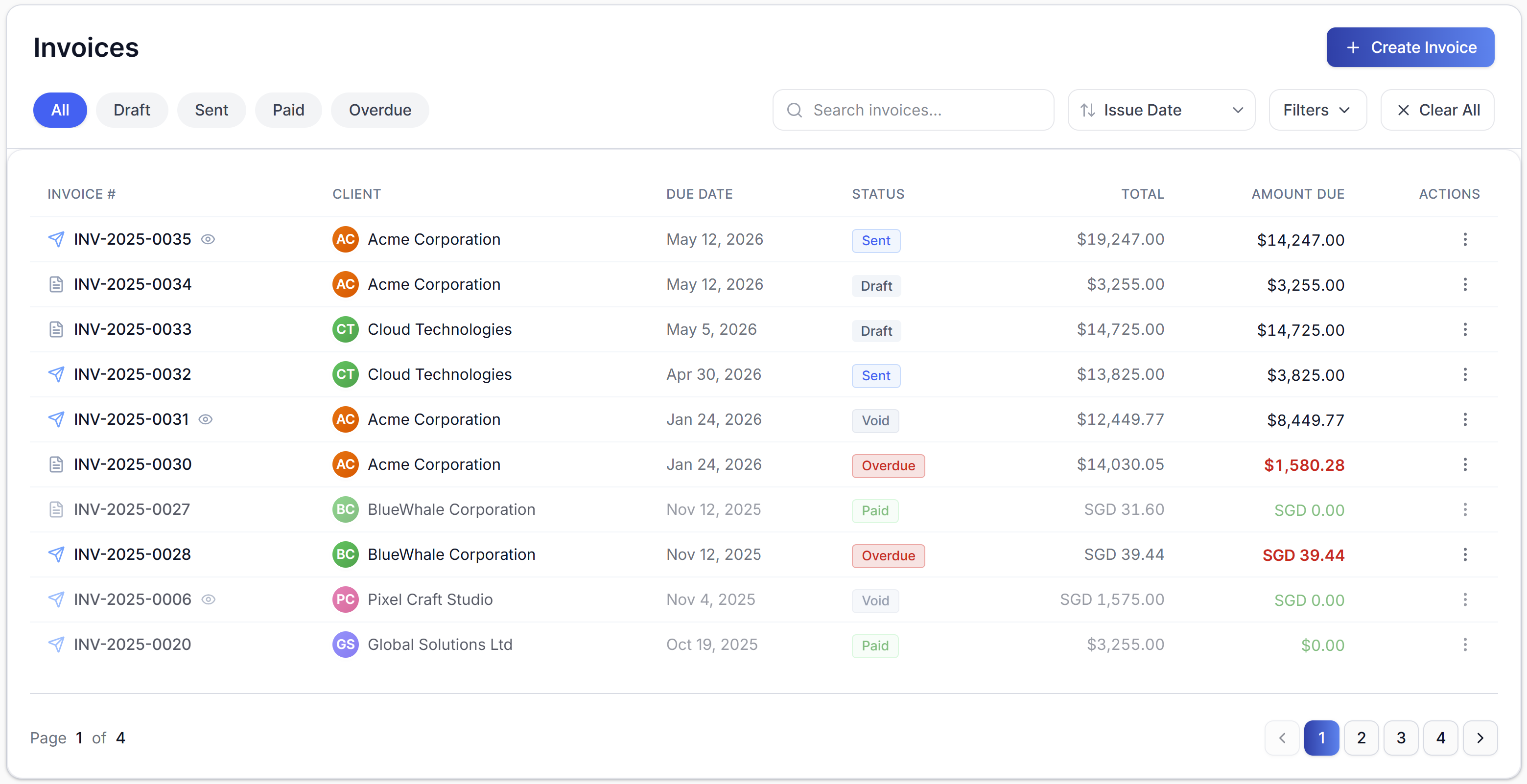Switch to the Draft filter tab
Screen dimensions: 1527x784
coord(132,110)
